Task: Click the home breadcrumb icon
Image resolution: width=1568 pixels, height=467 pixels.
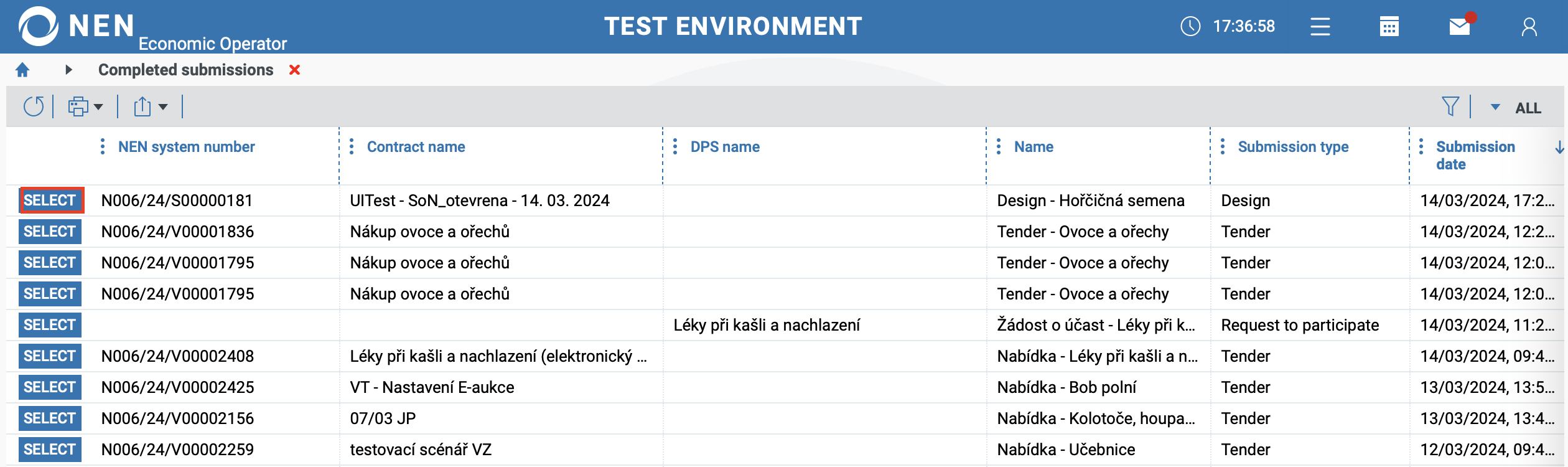Action: pos(22,70)
